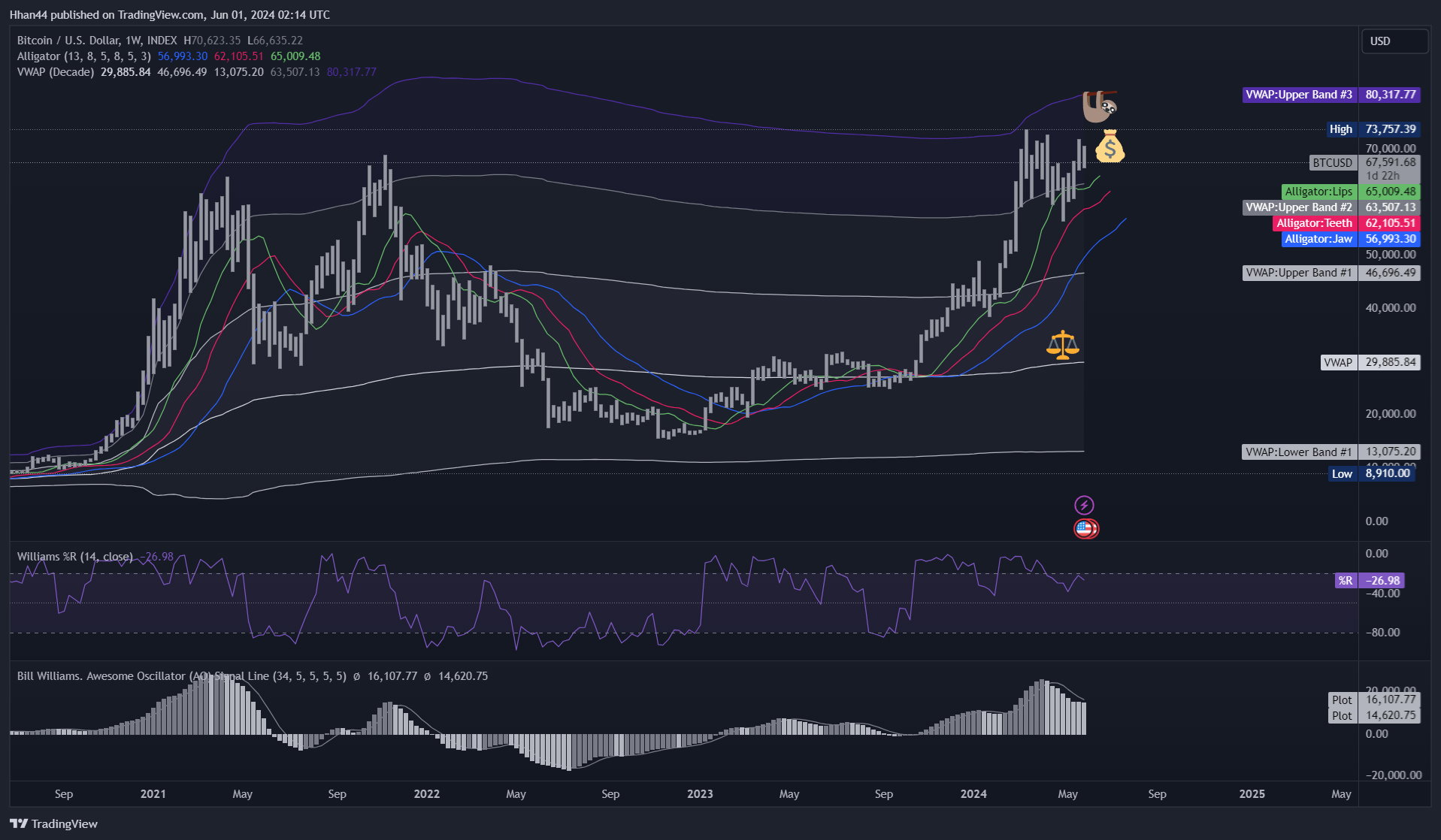Click the 2025 label on time axis
This screenshot has width=1441, height=840.
pyautogui.click(x=1252, y=794)
